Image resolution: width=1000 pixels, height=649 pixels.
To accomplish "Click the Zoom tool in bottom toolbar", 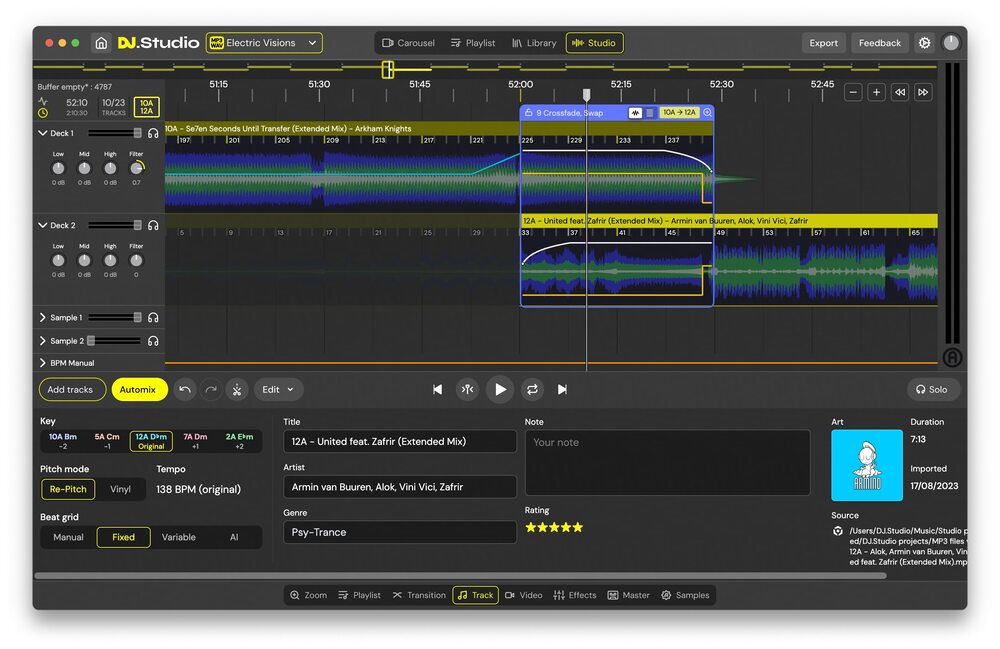I will [x=308, y=594].
